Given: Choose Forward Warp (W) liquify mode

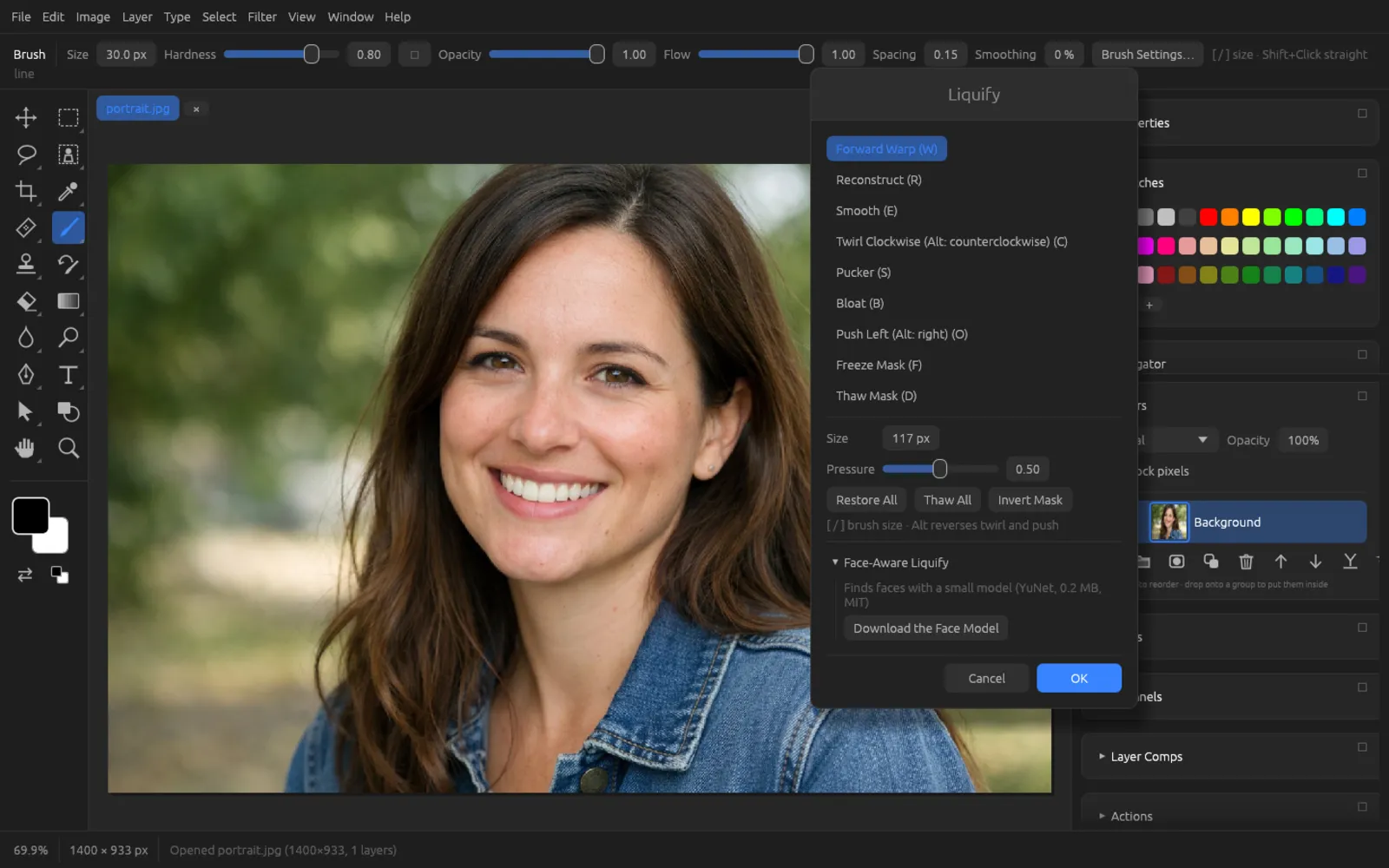Looking at the screenshot, I should coord(886,148).
